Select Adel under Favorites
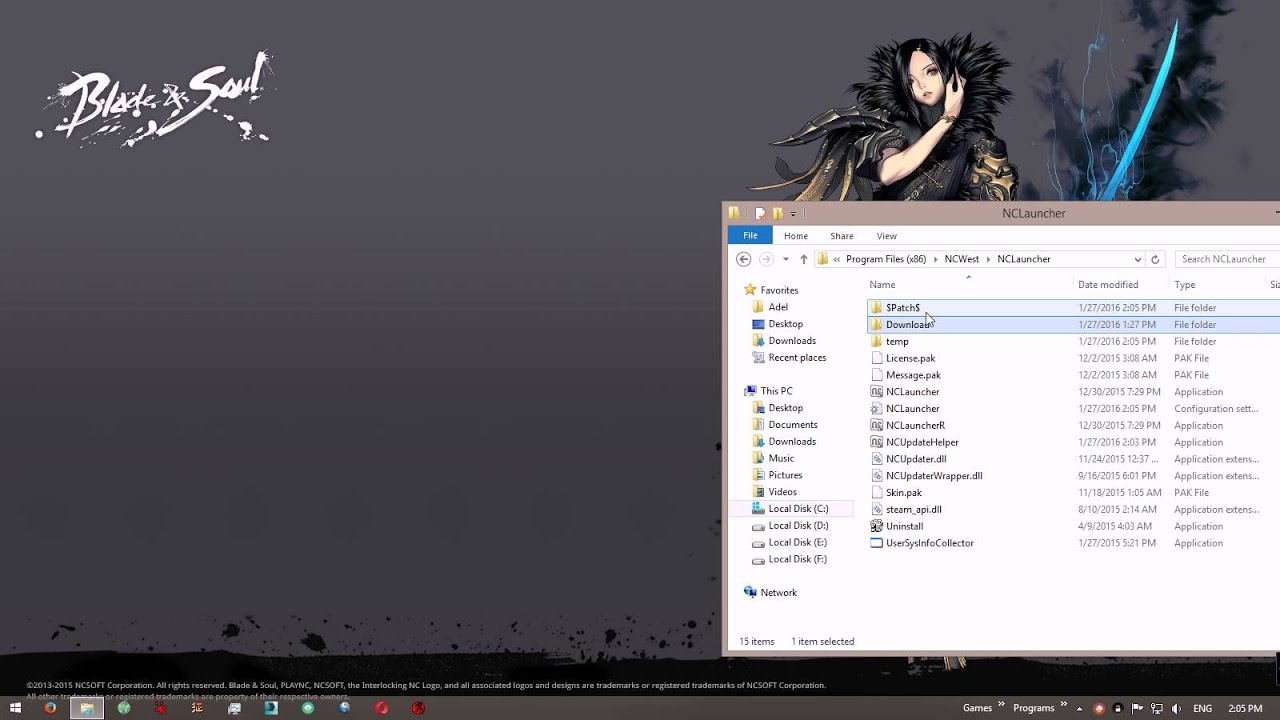The height and width of the screenshot is (720, 1280). tap(778, 307)
